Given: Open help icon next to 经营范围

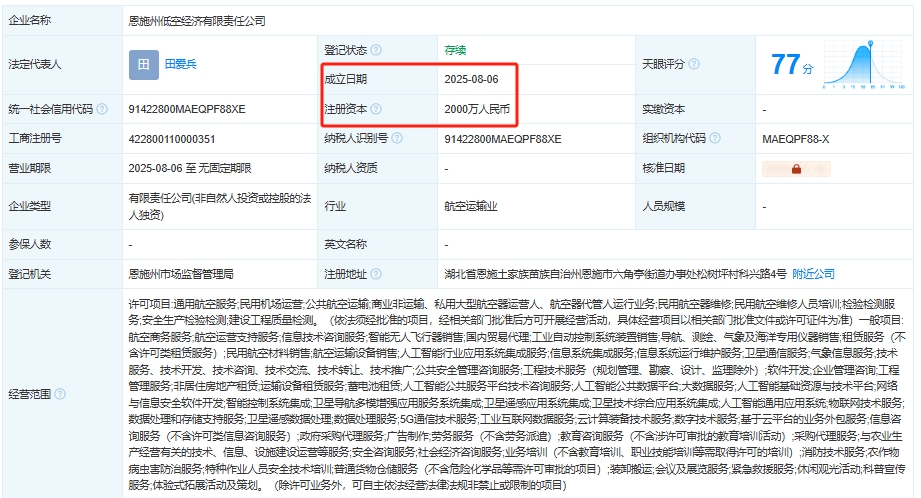Looking at the screenshot, I should (x=60, y=394).
